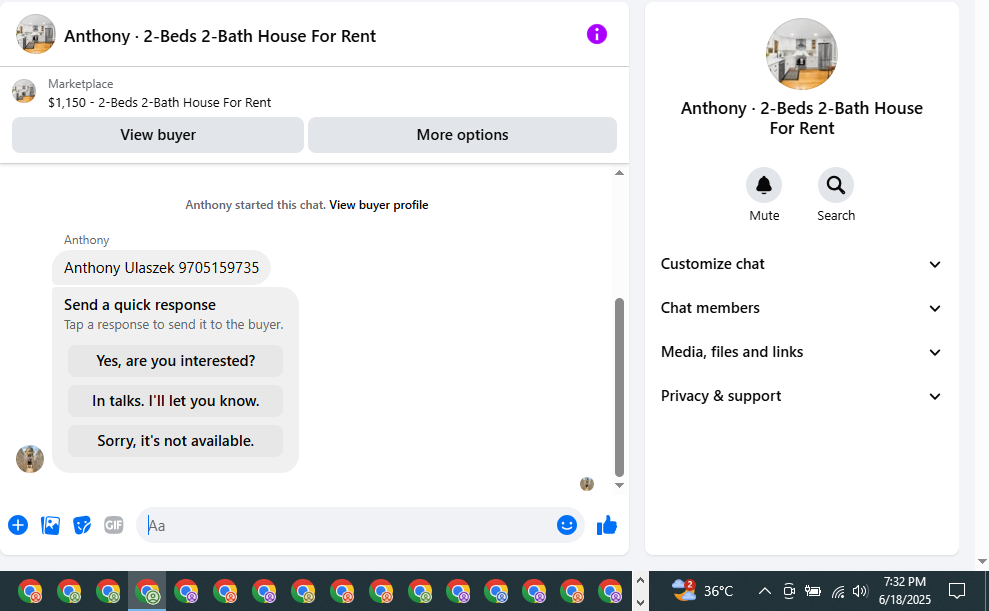Click the Search magnifier icon

click(x=836, y=185)
